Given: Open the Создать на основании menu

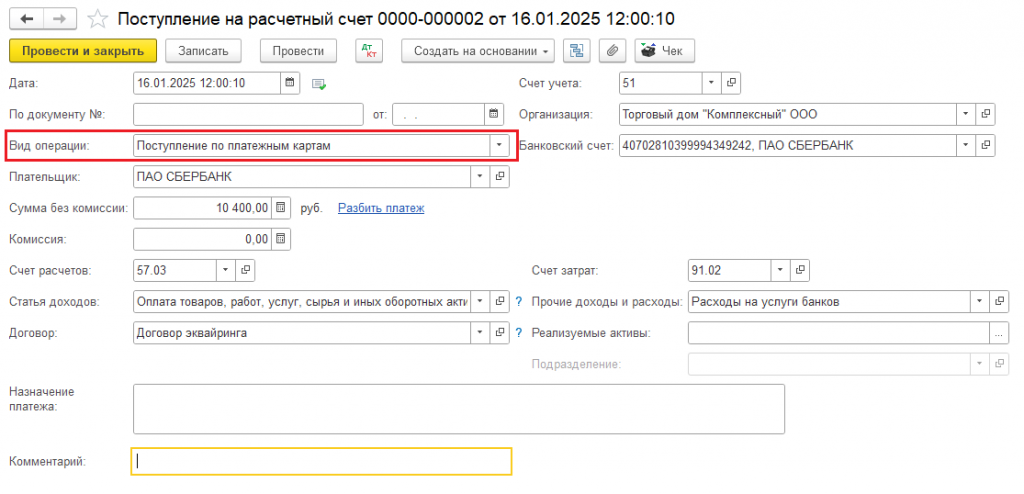Looking at the screenshot, I should coord(477,50).
